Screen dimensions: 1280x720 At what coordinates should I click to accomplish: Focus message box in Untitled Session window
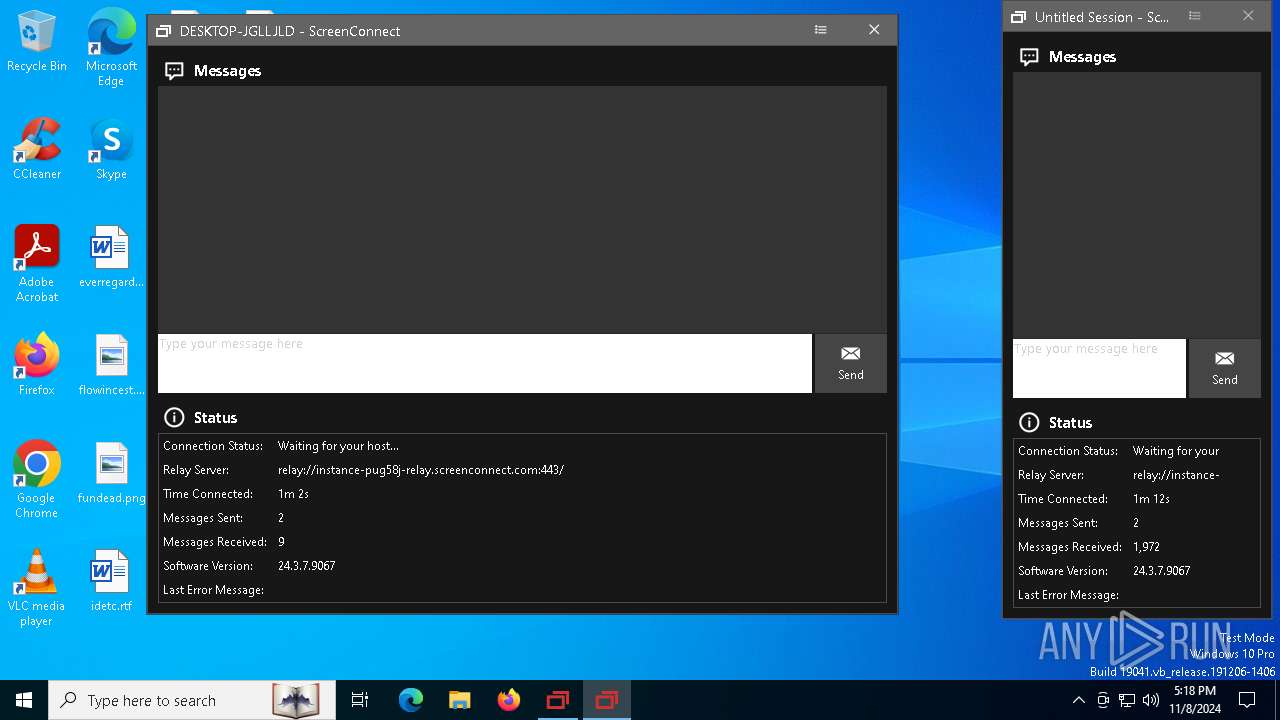[1099, 368]
